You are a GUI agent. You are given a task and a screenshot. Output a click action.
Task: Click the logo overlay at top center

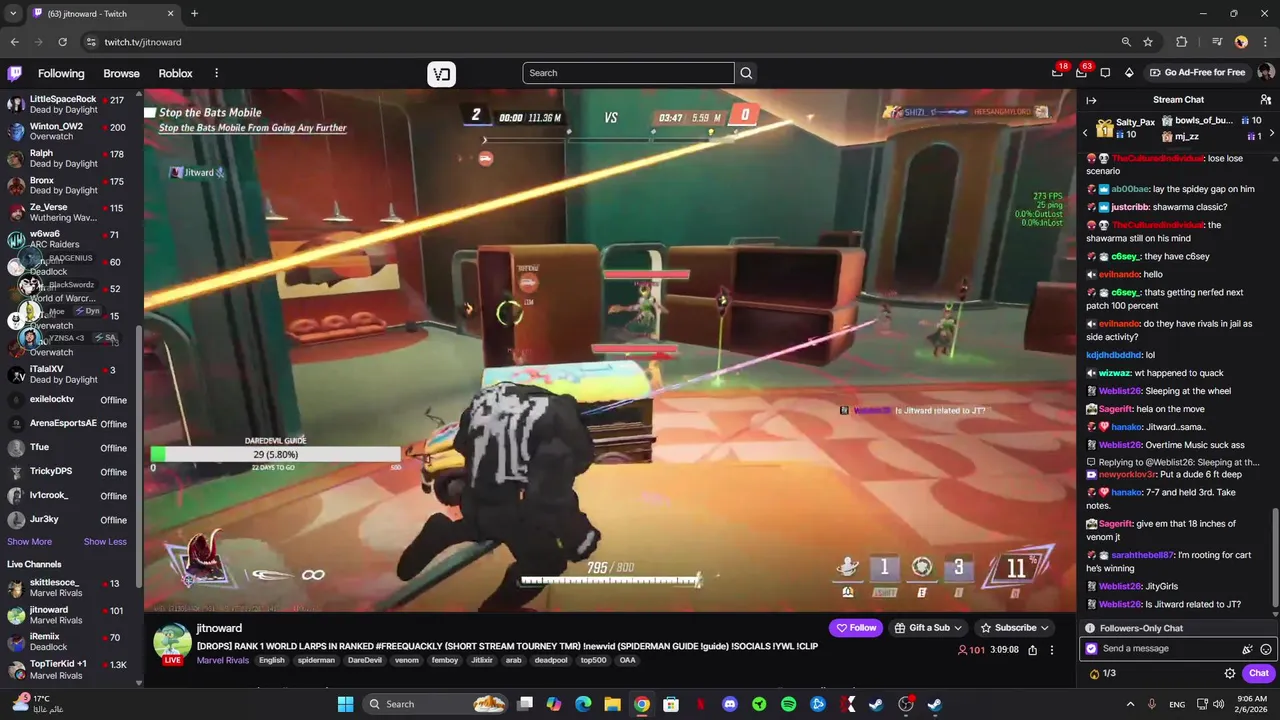(x=442, y=73)
